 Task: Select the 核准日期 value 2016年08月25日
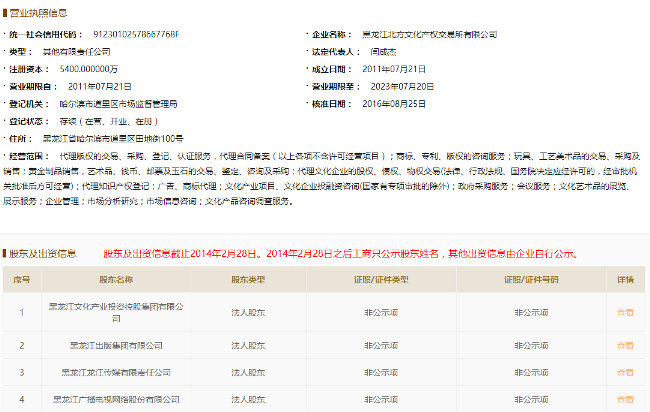(x=394, y=104)
